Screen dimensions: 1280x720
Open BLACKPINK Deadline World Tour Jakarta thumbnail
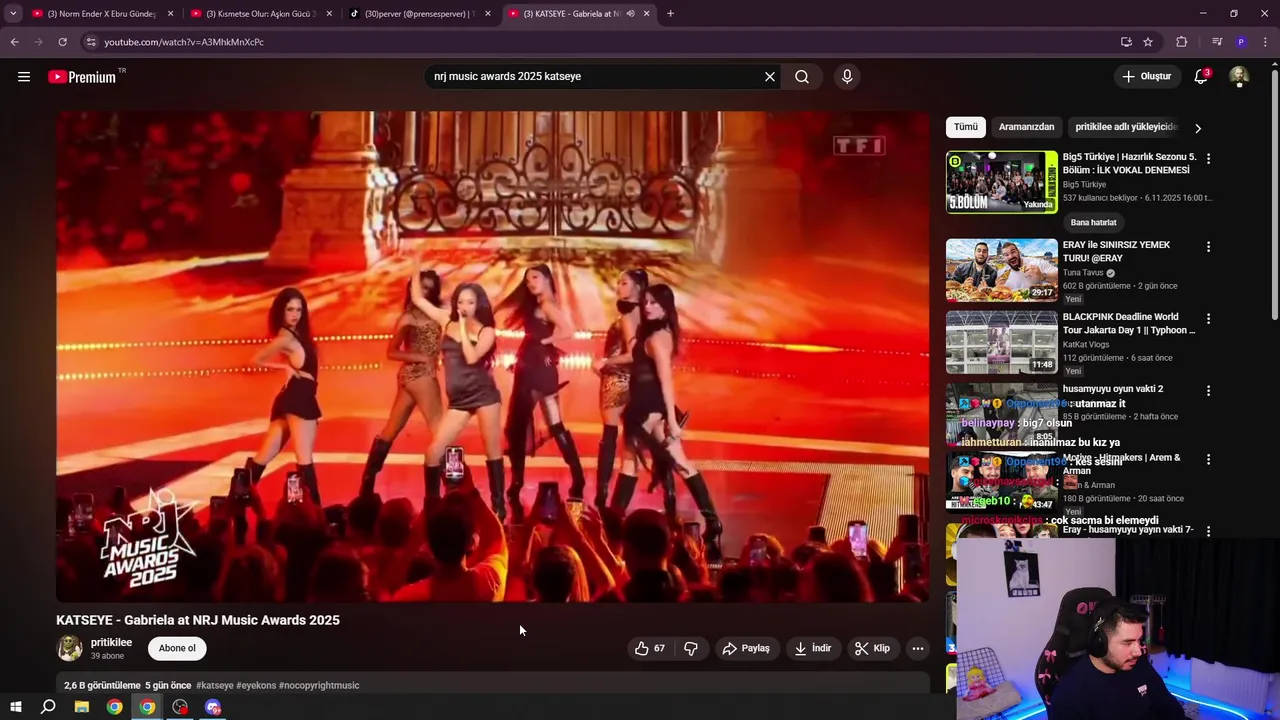(1001, 342)
